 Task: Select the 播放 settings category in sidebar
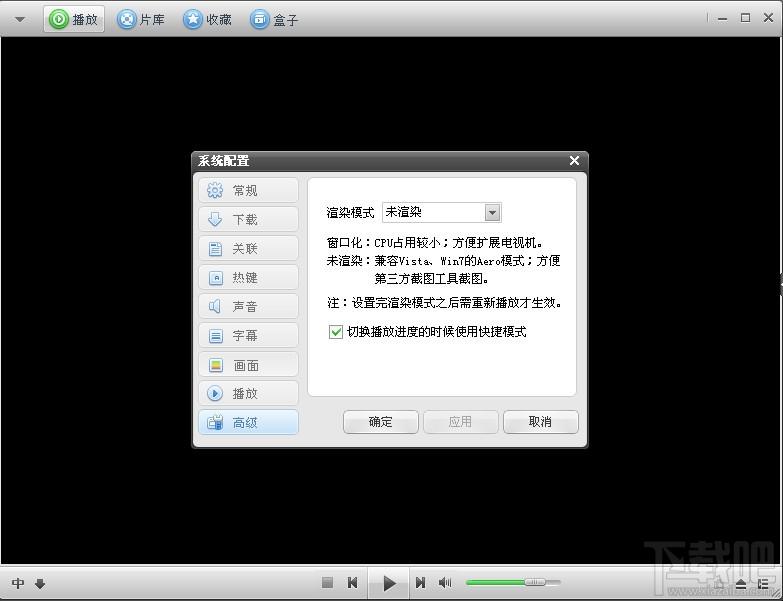click(x=248, y=393)
